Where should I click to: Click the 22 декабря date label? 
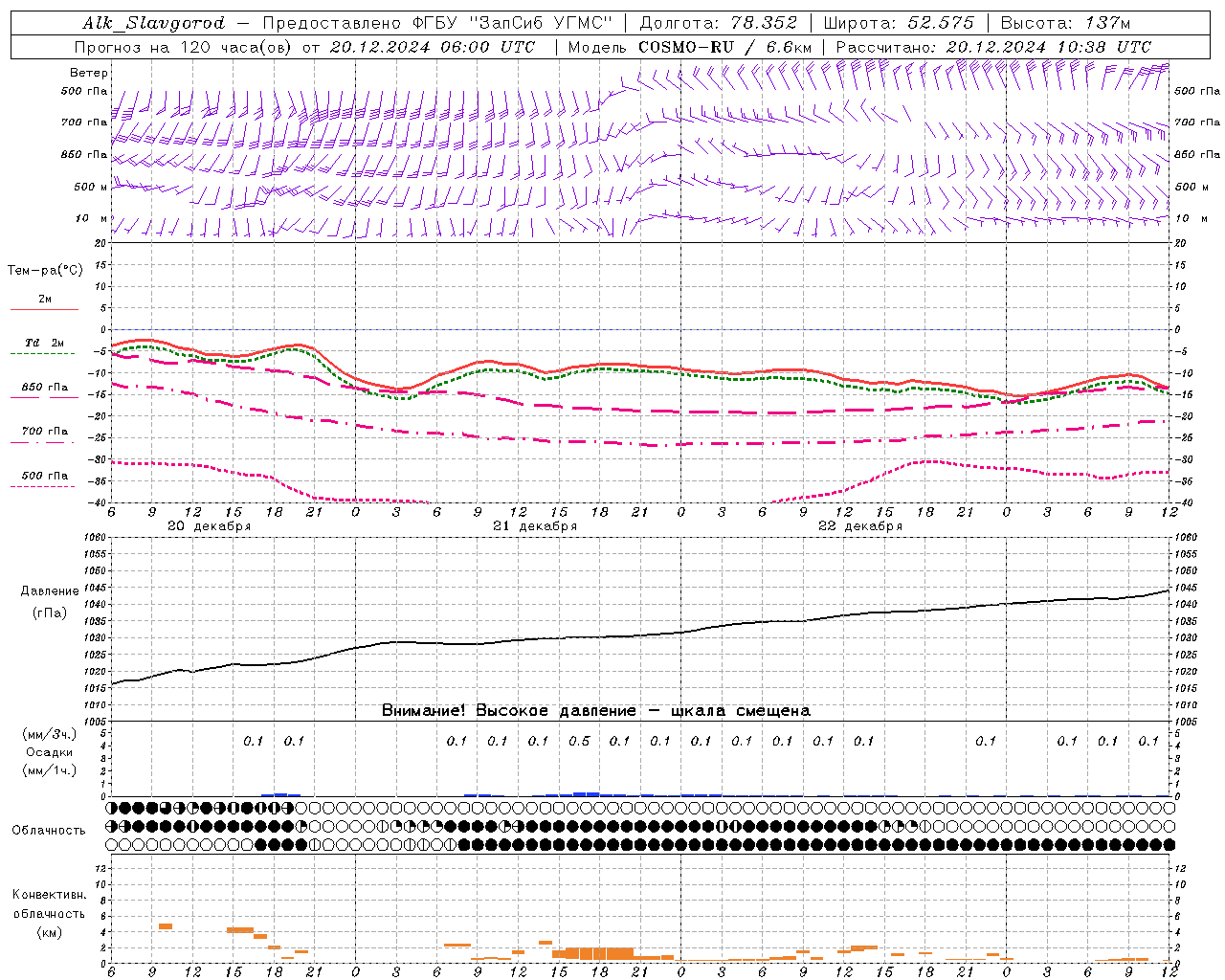pos(860,526)
